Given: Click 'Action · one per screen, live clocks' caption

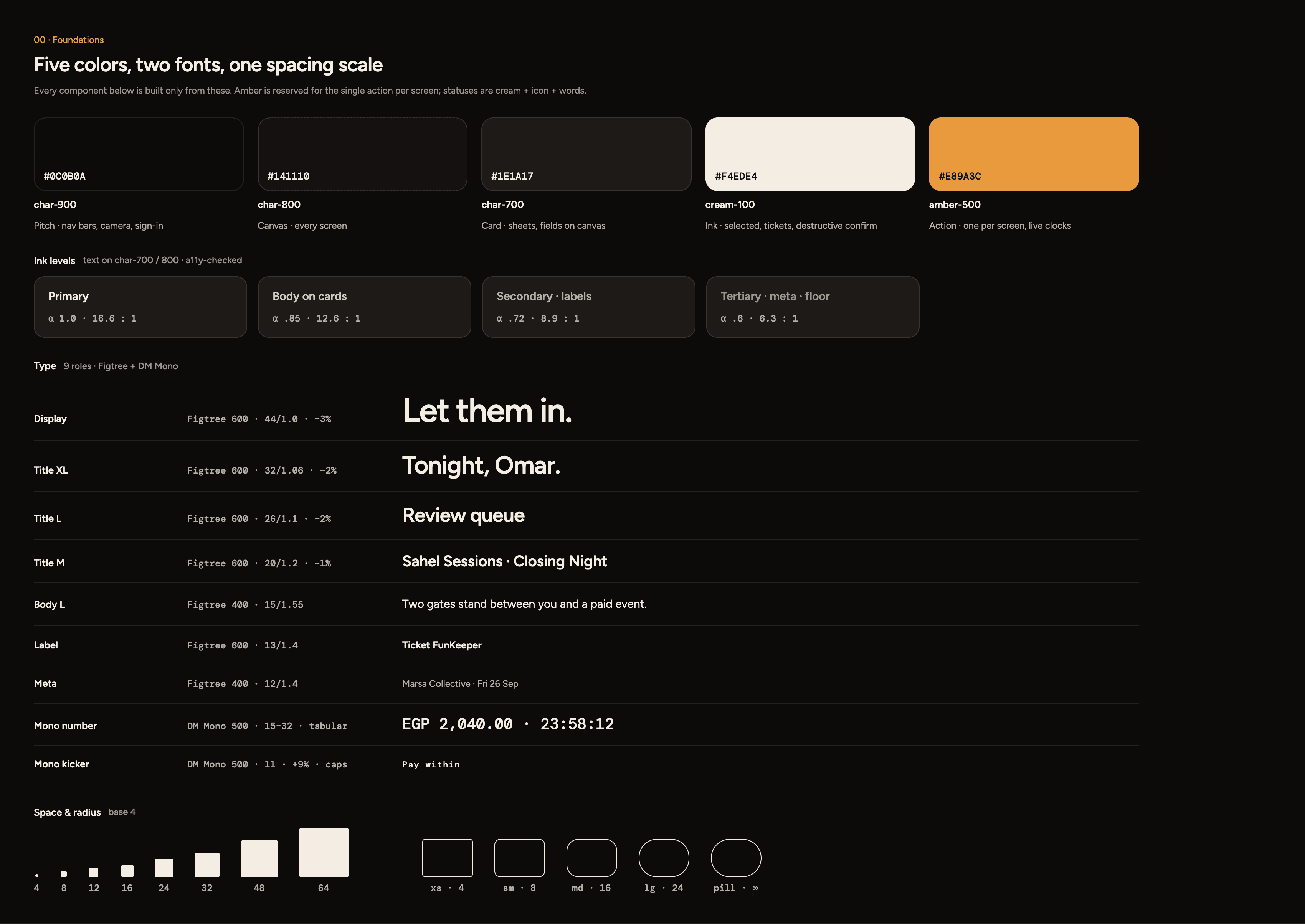Looking at the screenshot, I should (x=1000, y=226).
